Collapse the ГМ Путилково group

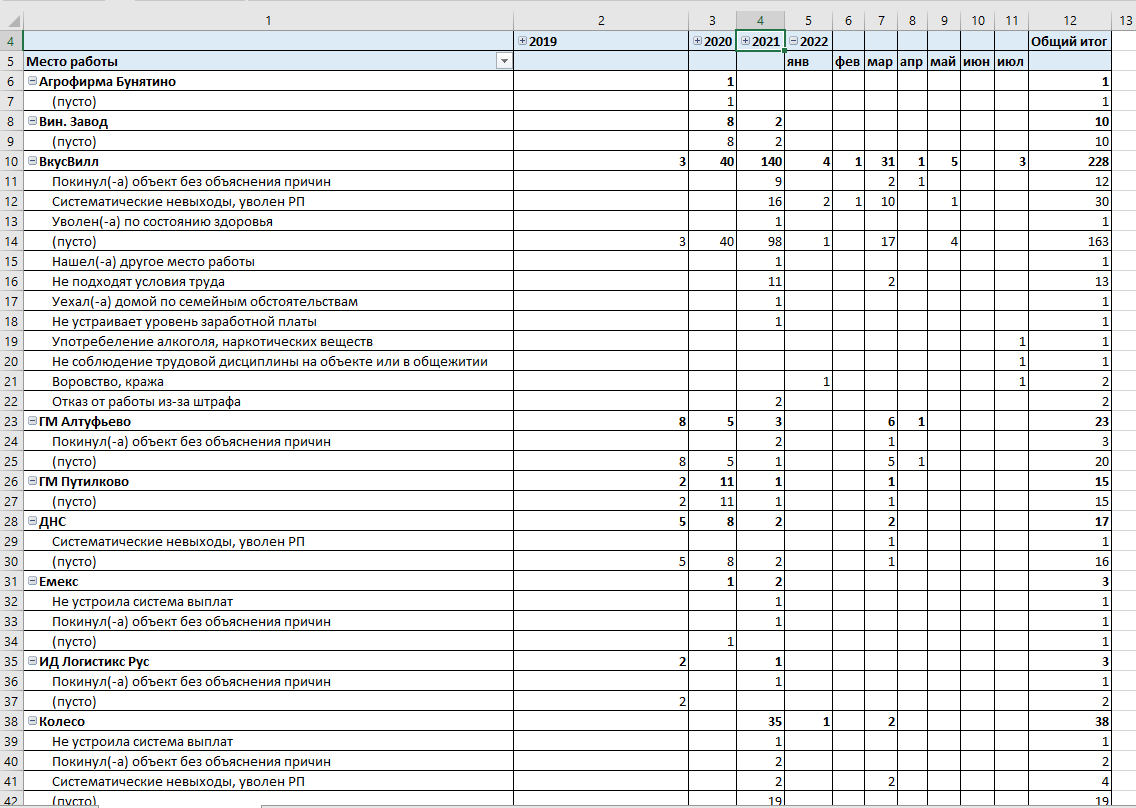pyautogui.click(x=32, y=481)
